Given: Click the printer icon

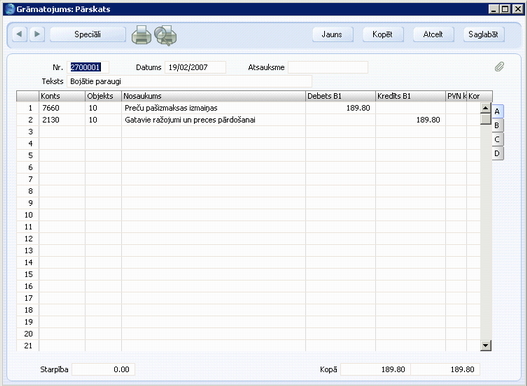Looking at the screenshot, I should point(141,35).
